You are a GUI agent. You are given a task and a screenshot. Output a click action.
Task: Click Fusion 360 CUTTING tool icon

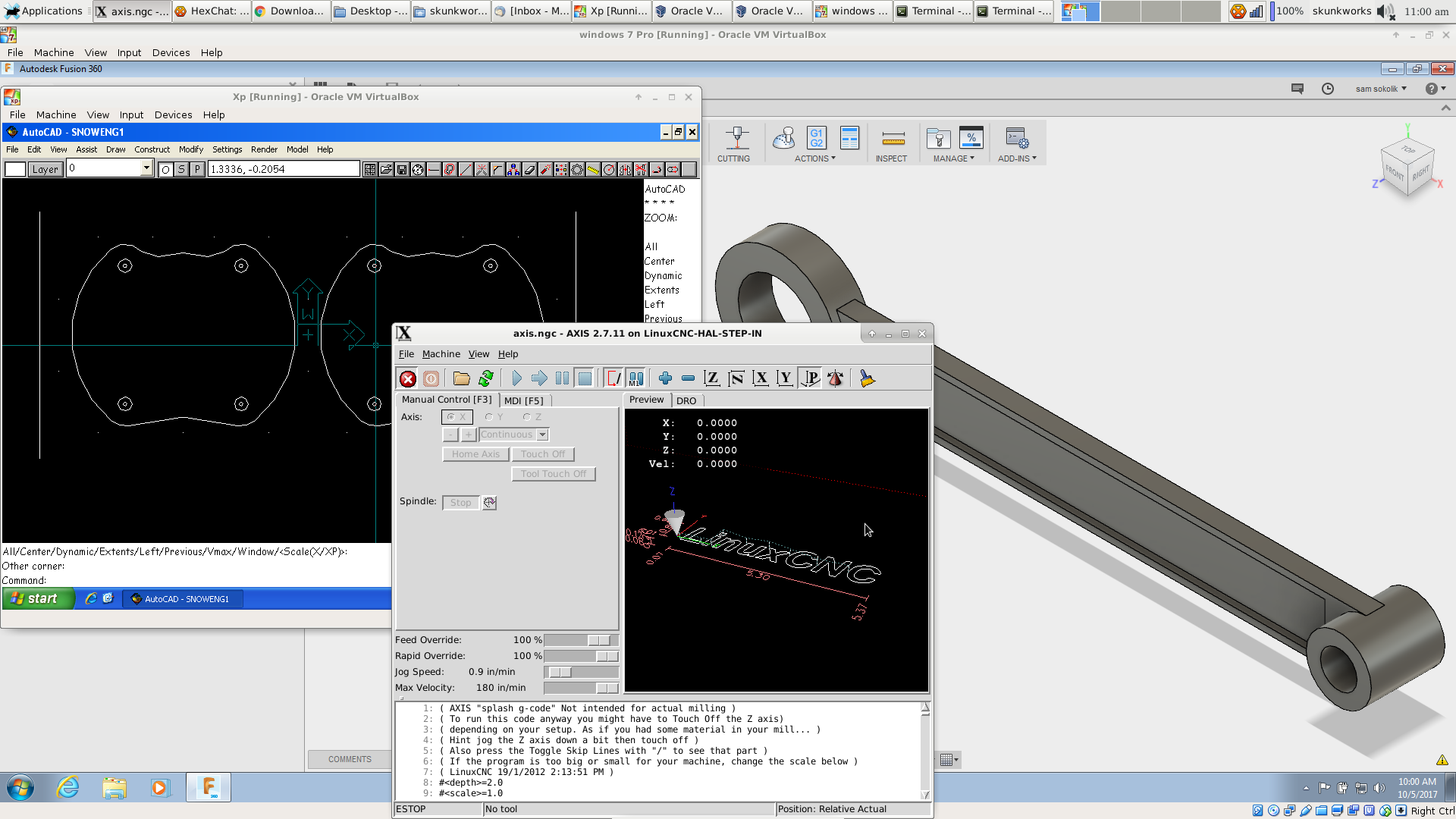pos(736,138)
